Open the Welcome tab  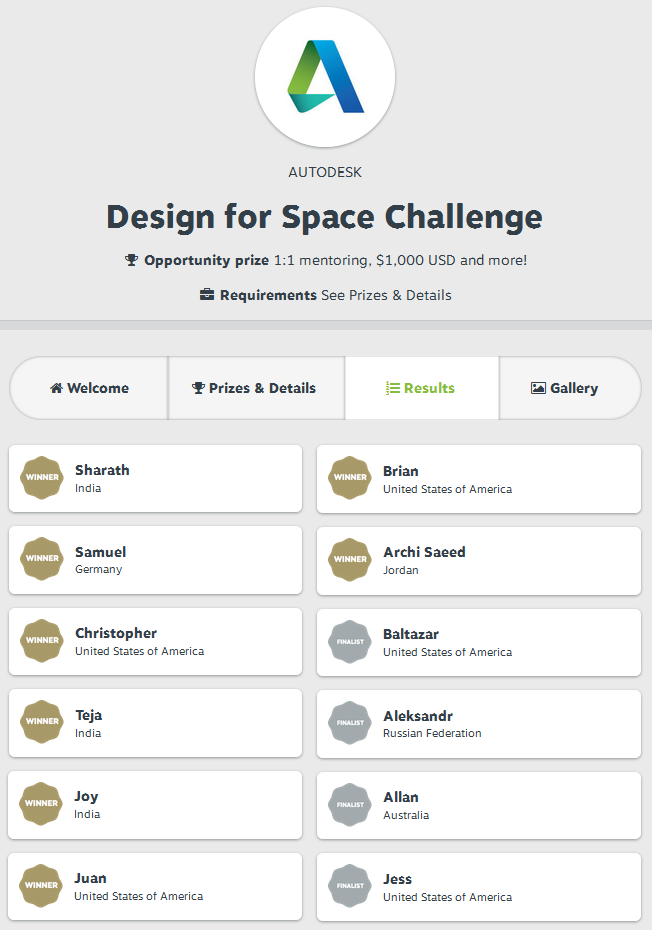(x=89, y=388)
